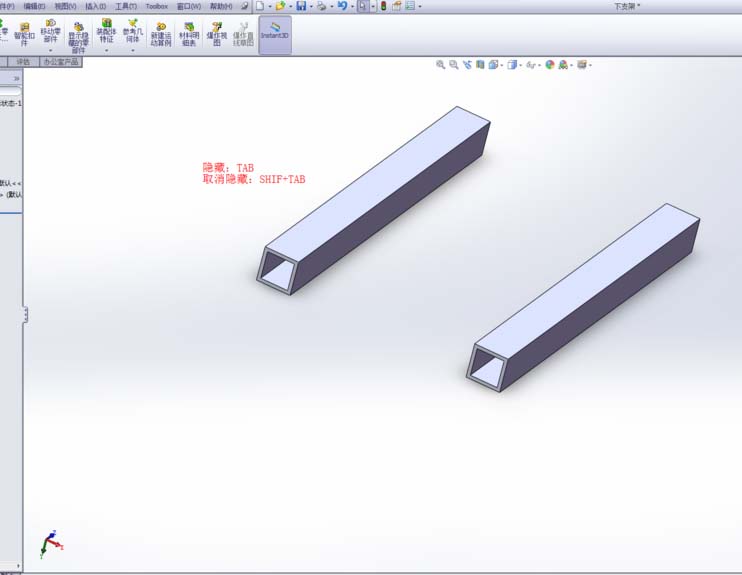This screenshot has height=575, width=742.
Task: Pin the menu bar with pushpin icon
Action: (x=244, y=6)
